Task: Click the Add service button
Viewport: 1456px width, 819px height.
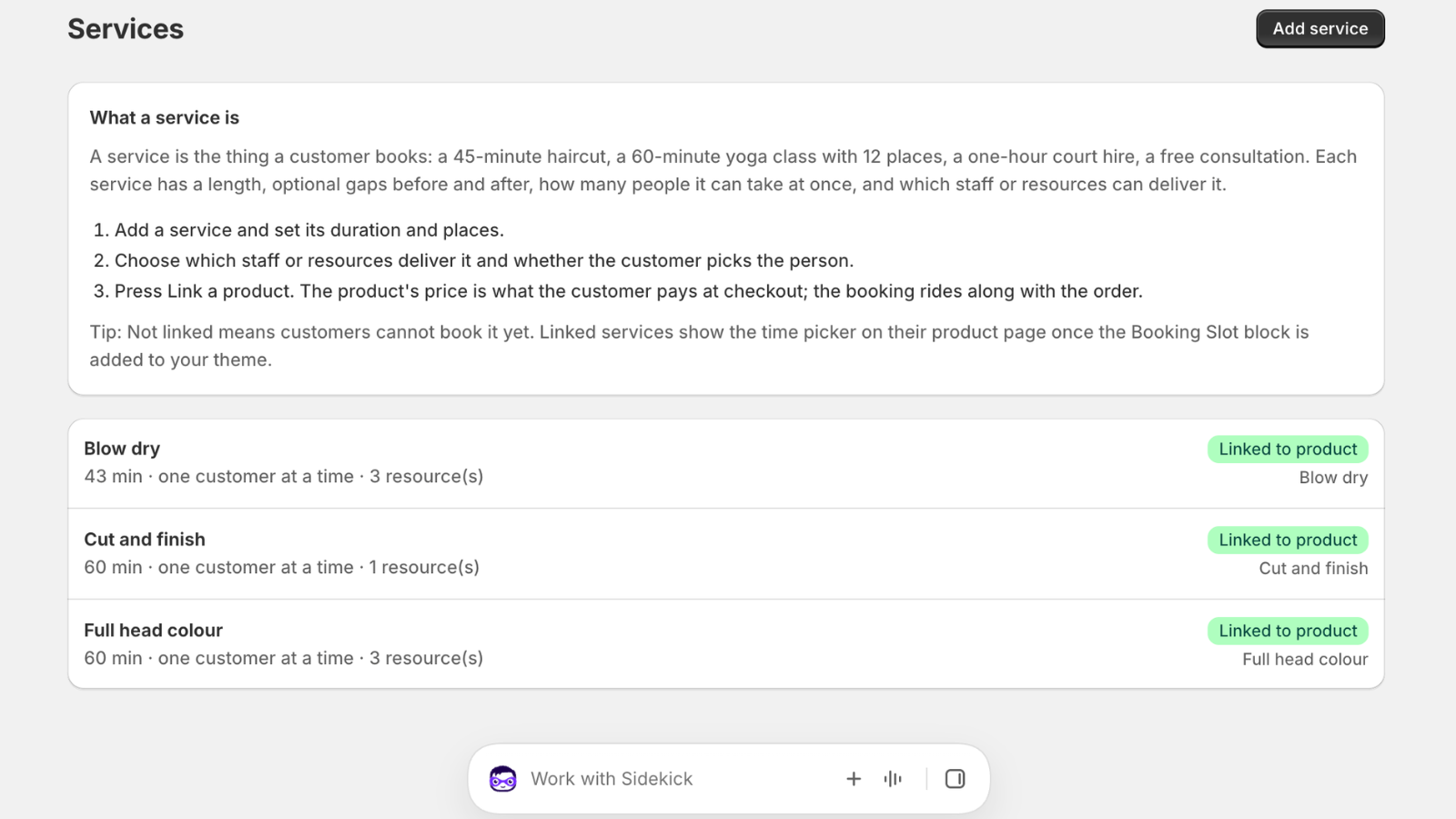Action: click(x=1319, y=29)
